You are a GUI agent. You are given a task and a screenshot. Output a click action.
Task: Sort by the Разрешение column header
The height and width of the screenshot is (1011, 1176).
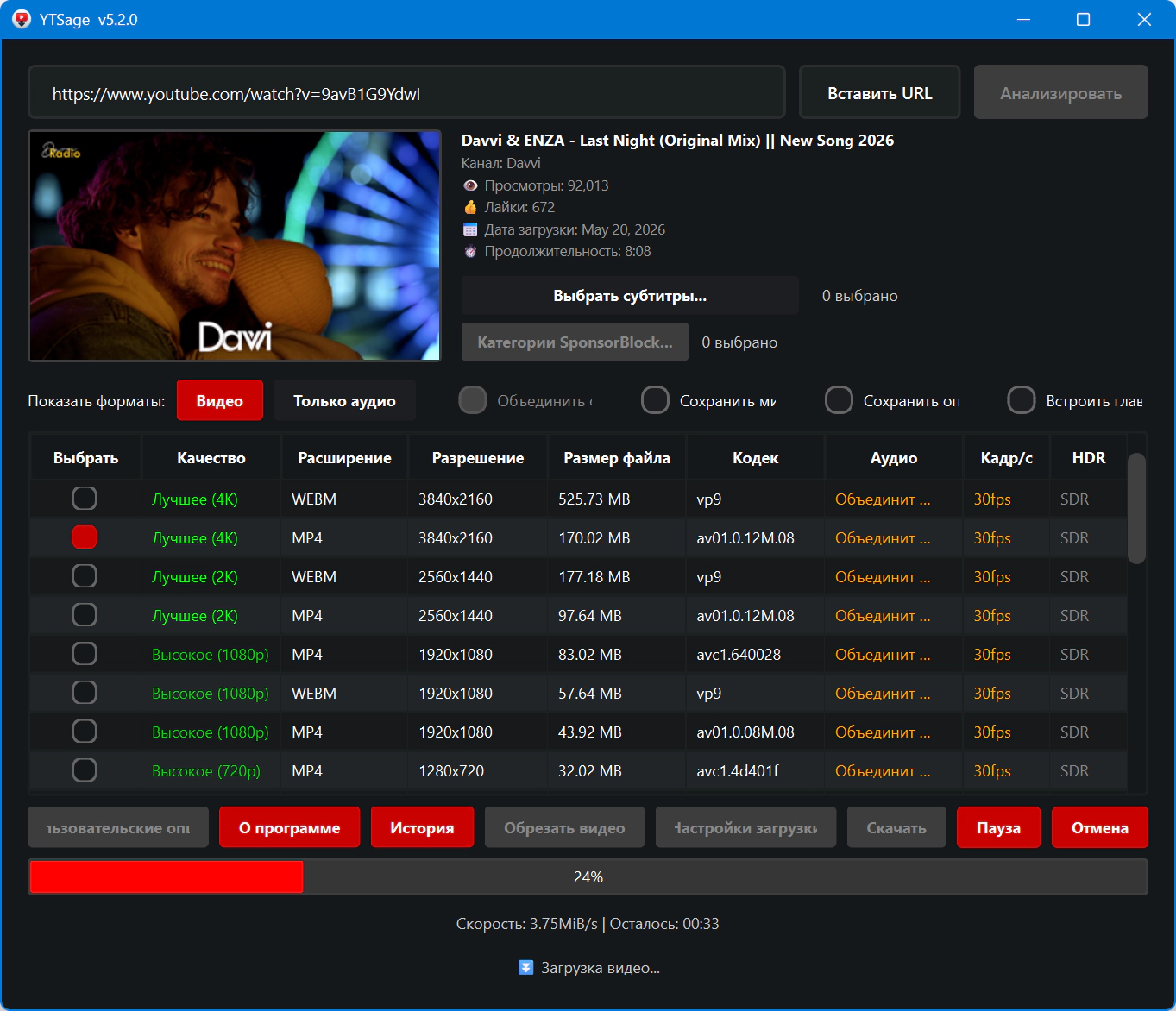coord(478,458)
